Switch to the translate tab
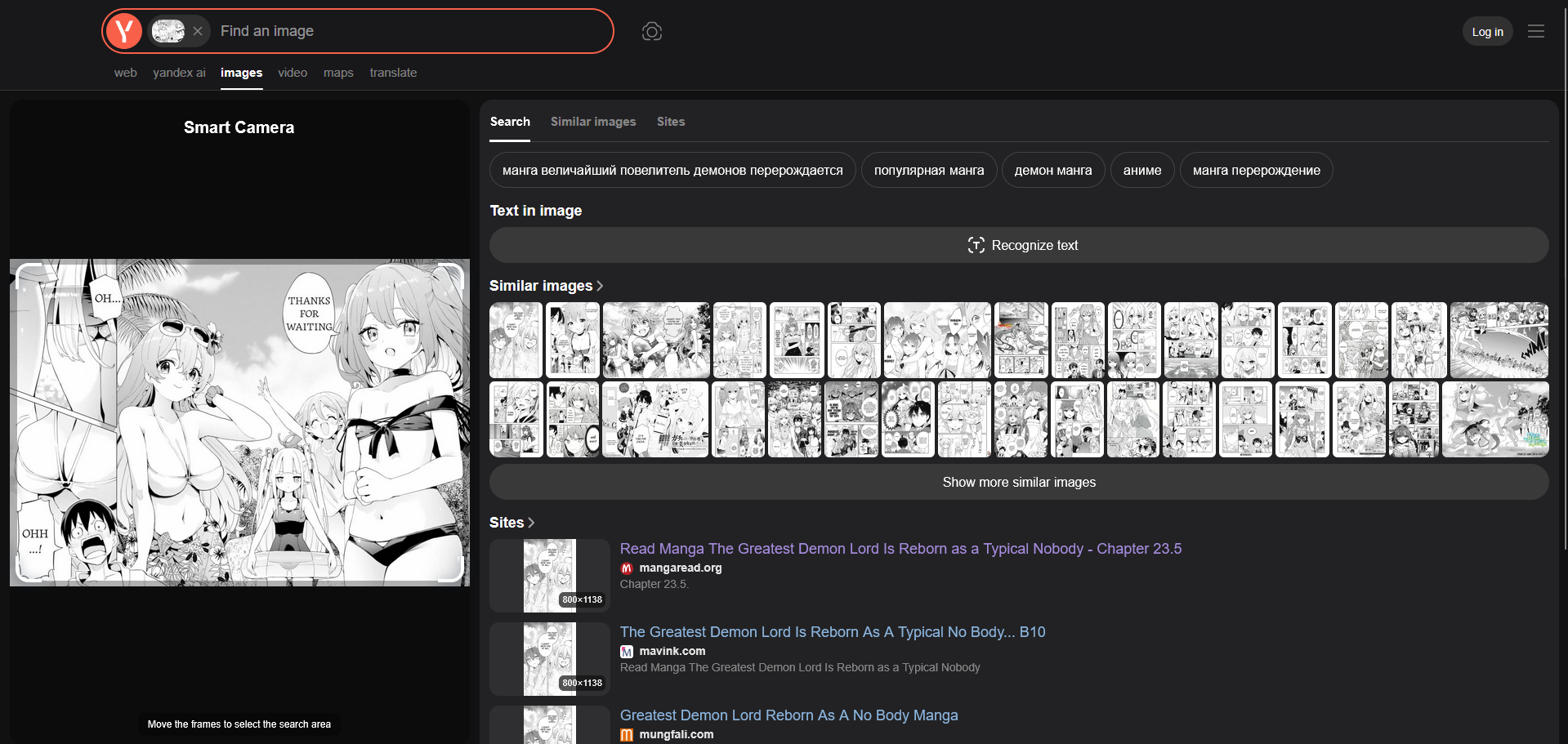 393,73
